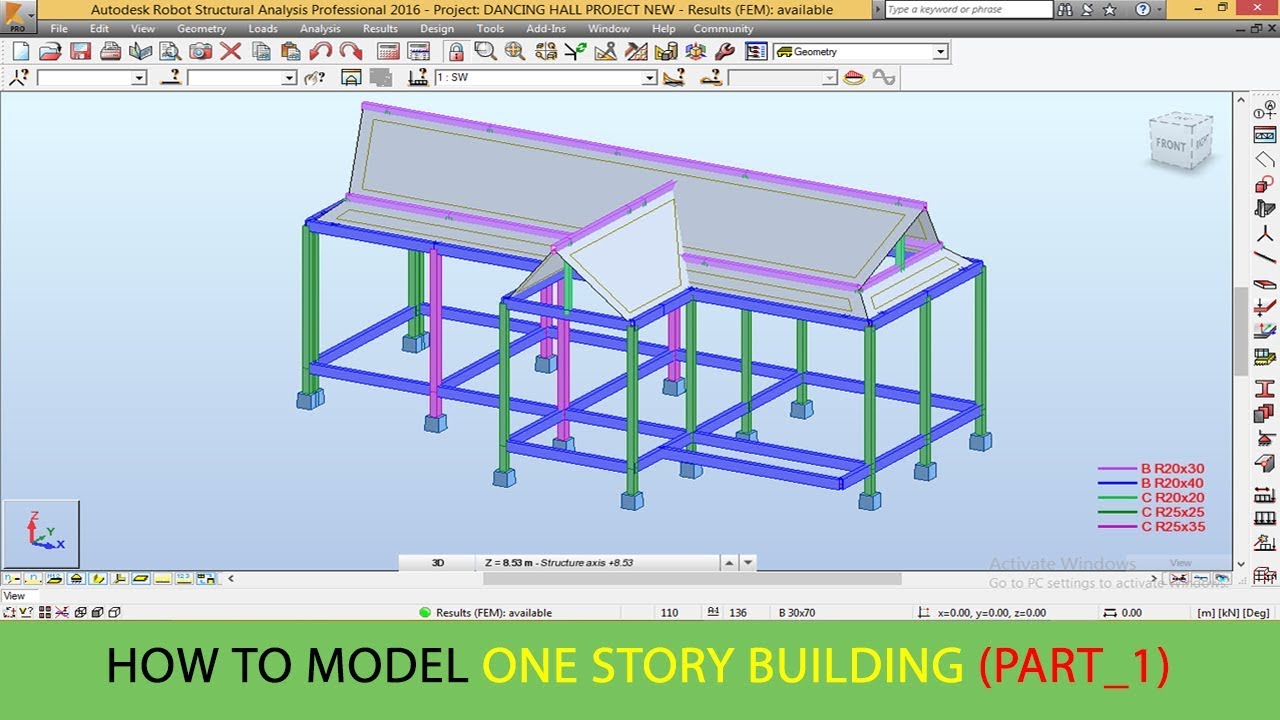Open the File menu
This screenshot has height=720, width=1280.
(x=59, y=29)
